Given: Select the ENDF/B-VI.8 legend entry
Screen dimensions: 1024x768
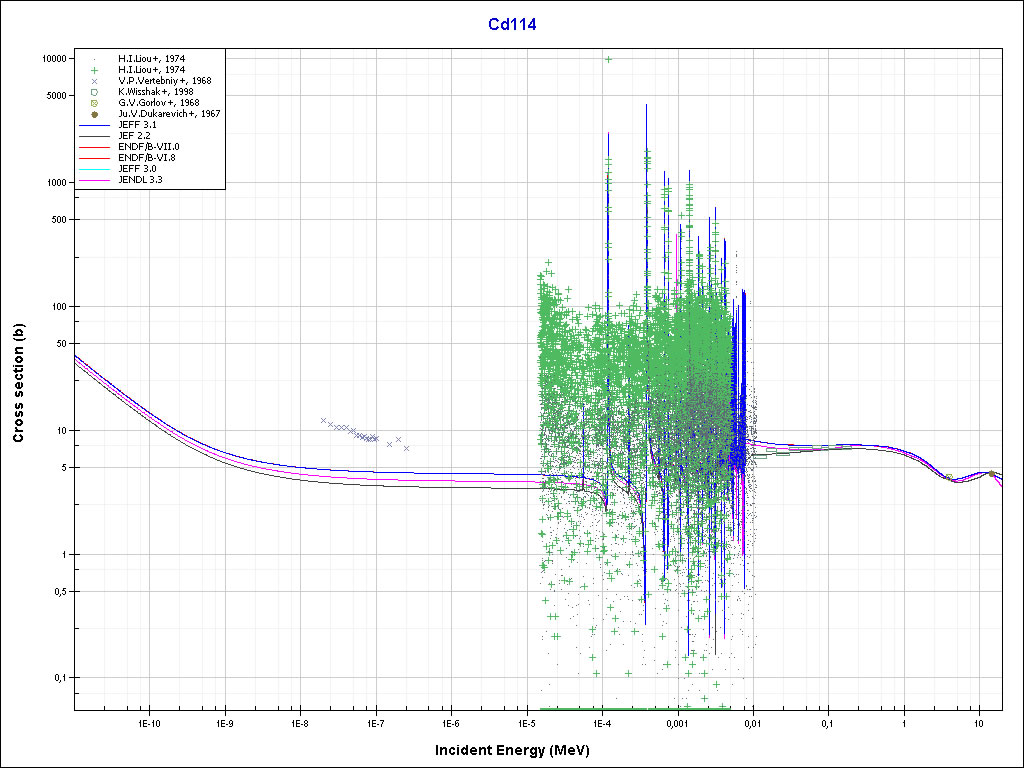Looking at the screenshot, I should [x=147, y=158].
